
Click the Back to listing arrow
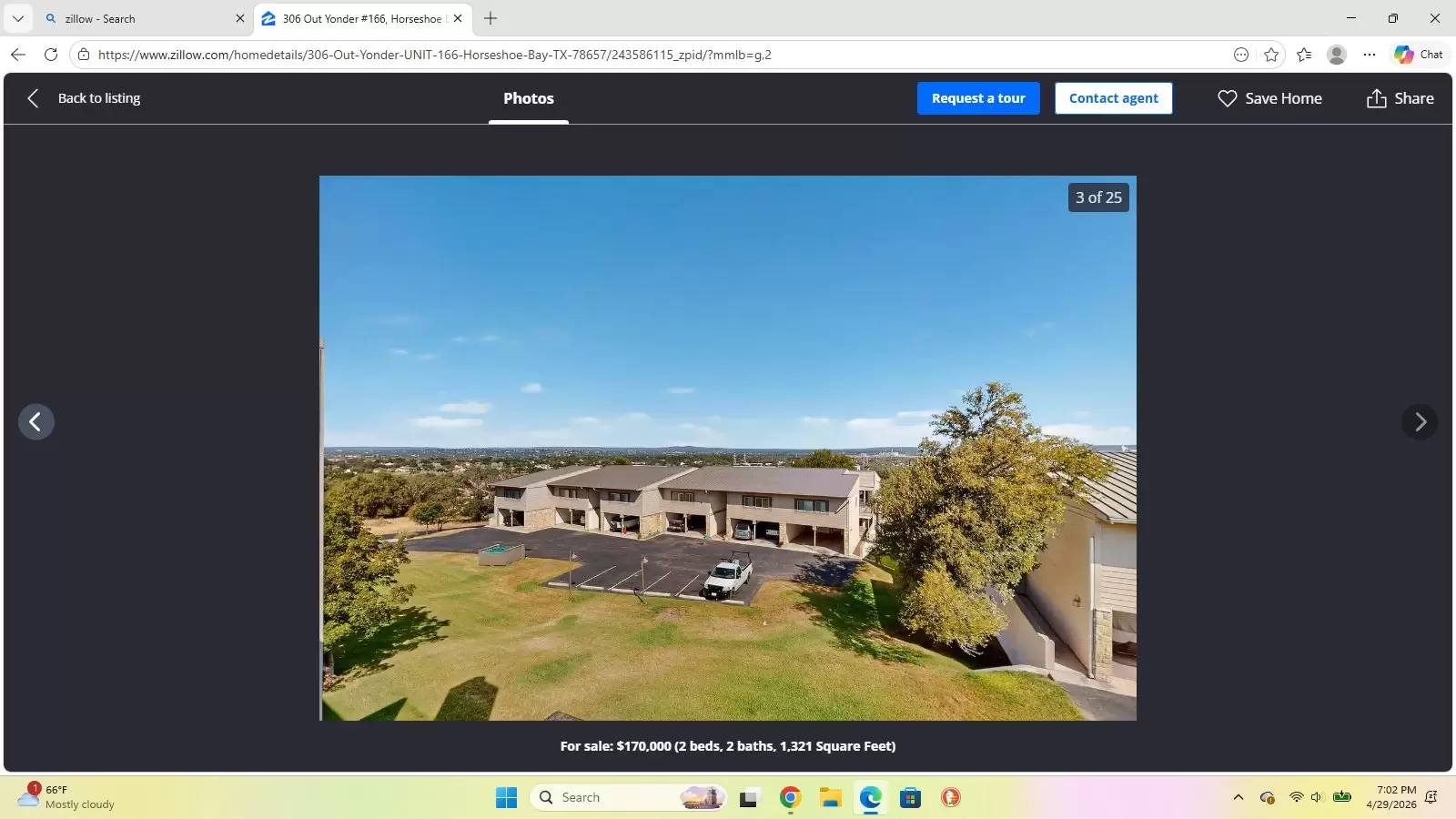point(34,98)
